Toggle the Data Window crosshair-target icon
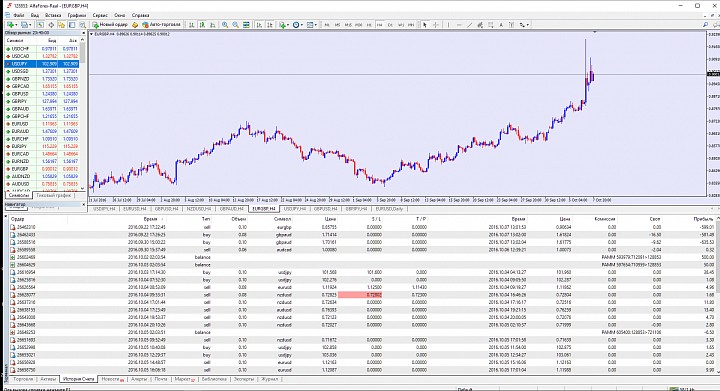 51,25
